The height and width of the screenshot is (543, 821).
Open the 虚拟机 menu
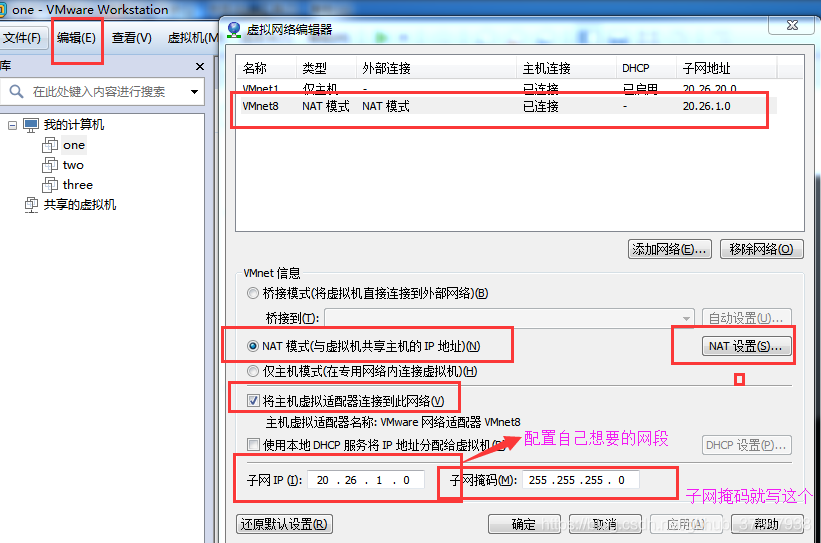[x=193, y=38]
